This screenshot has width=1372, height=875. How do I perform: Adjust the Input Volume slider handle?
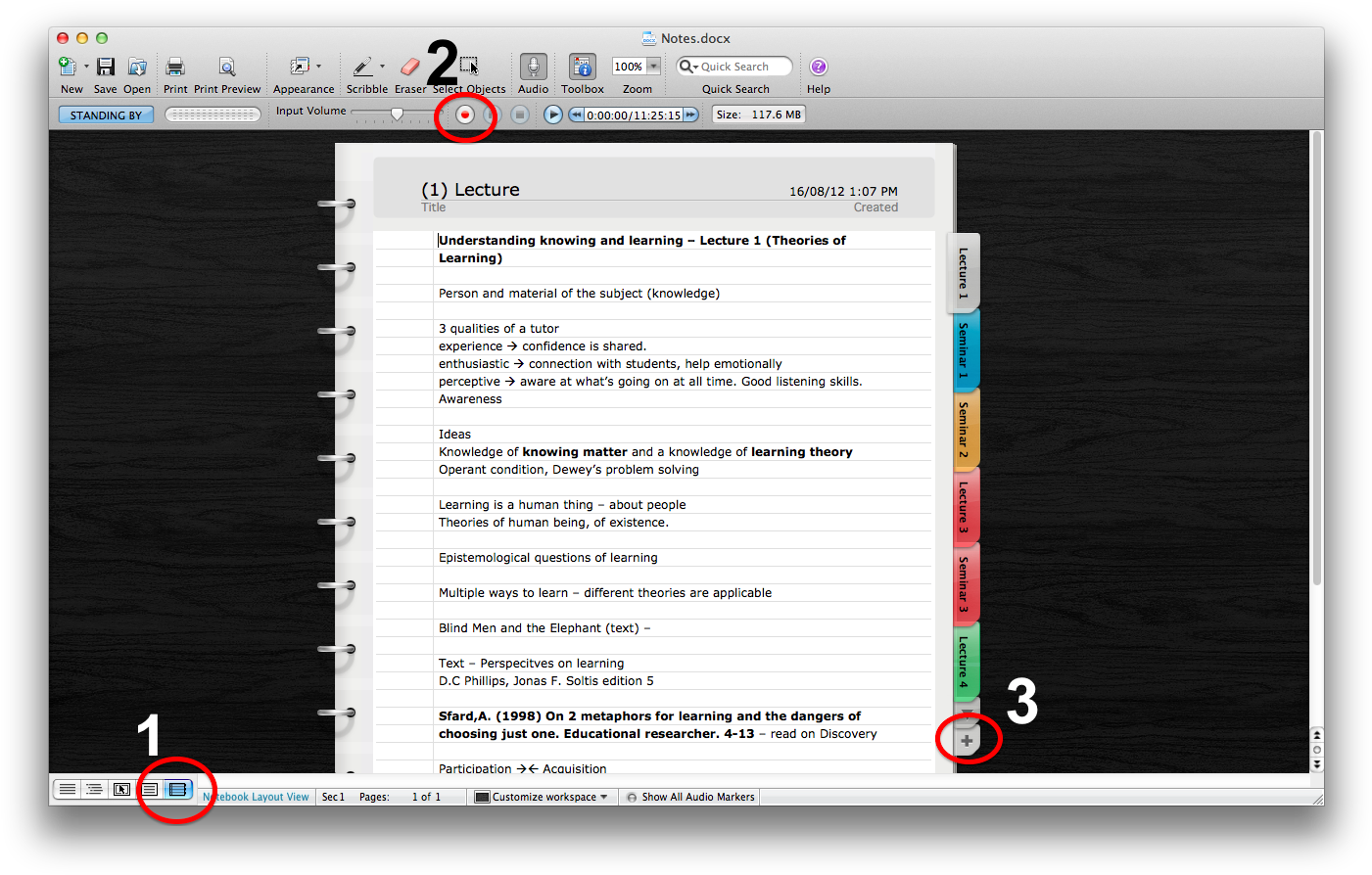397,115
